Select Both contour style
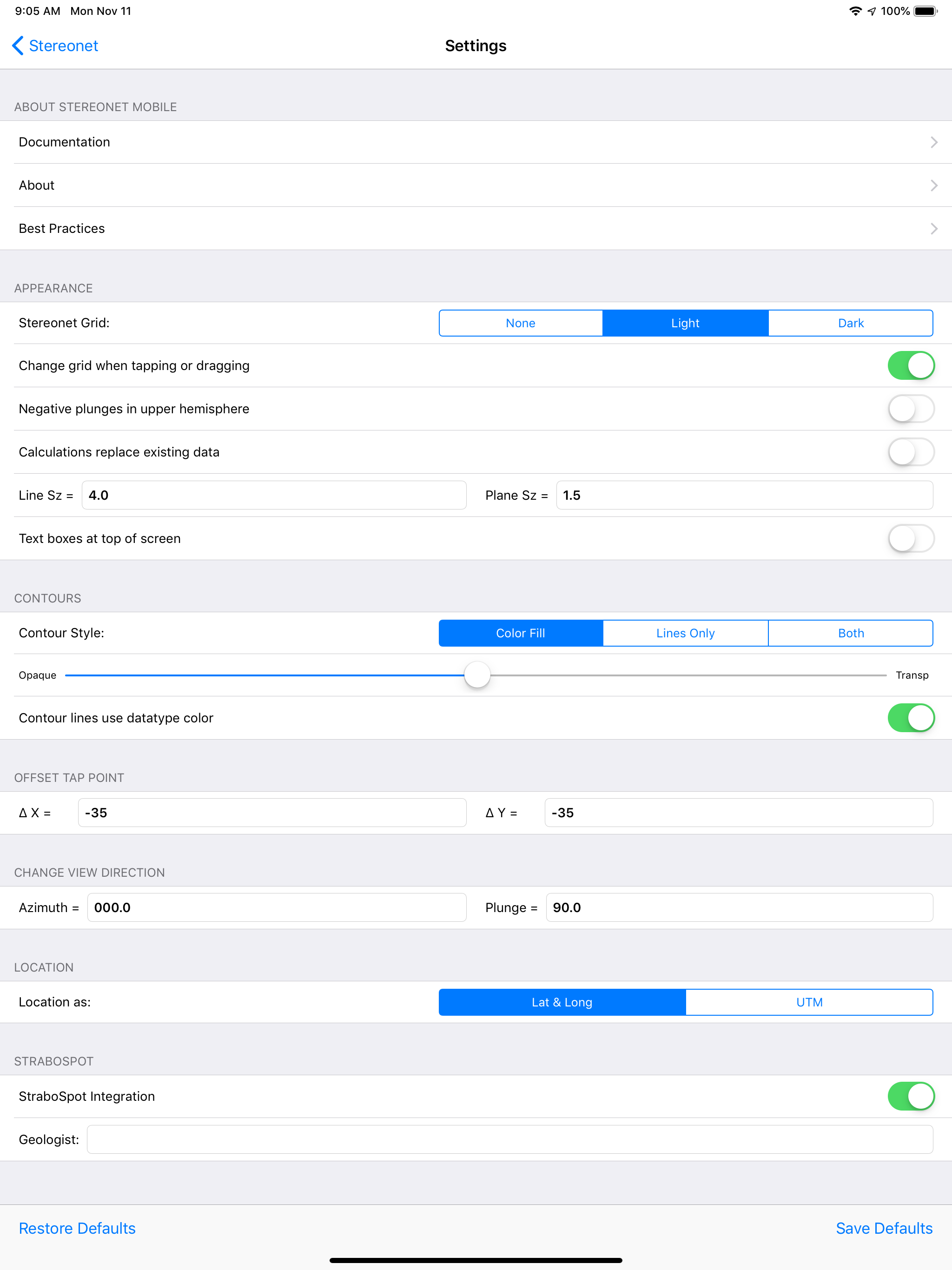Image resolution: width=952 pixels, height=1270 pixels. pos(851,633)
